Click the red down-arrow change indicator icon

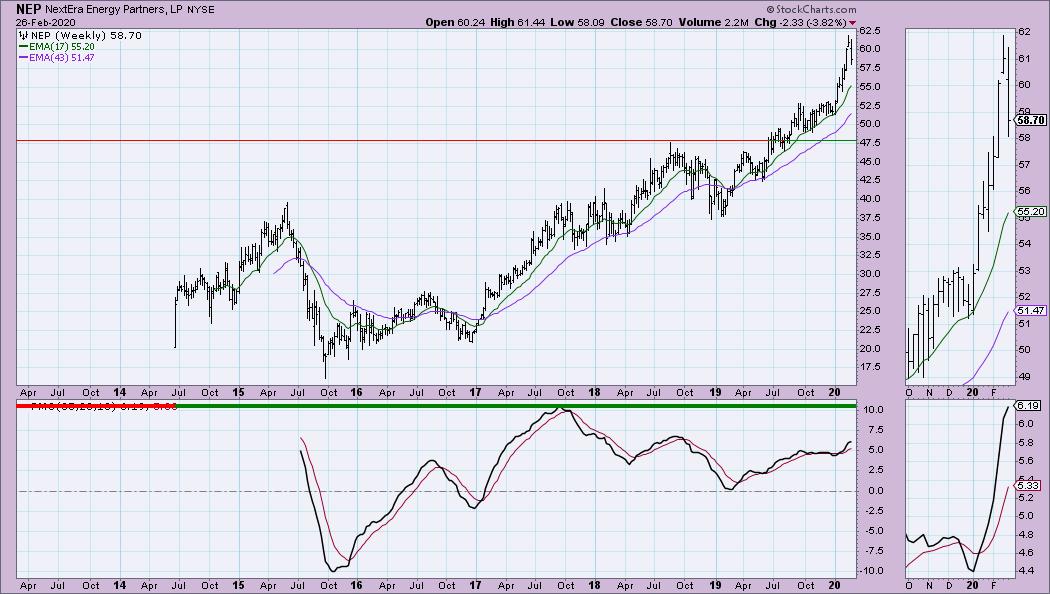tap(852, 23)
